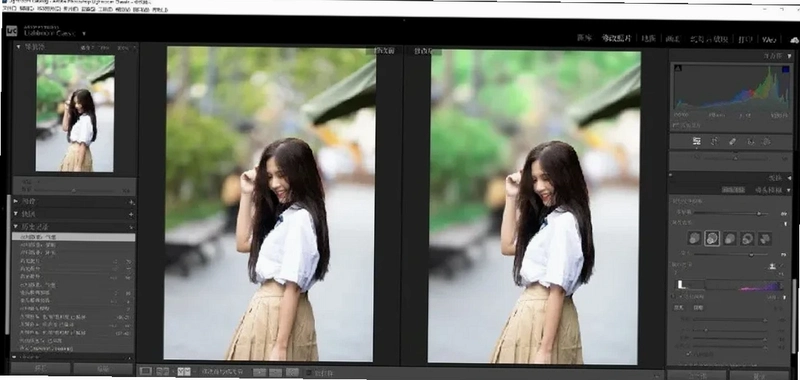800x380 pixels.
Task: Collapse the Collections panel at bottom left
Action: [x=15, y=357]
